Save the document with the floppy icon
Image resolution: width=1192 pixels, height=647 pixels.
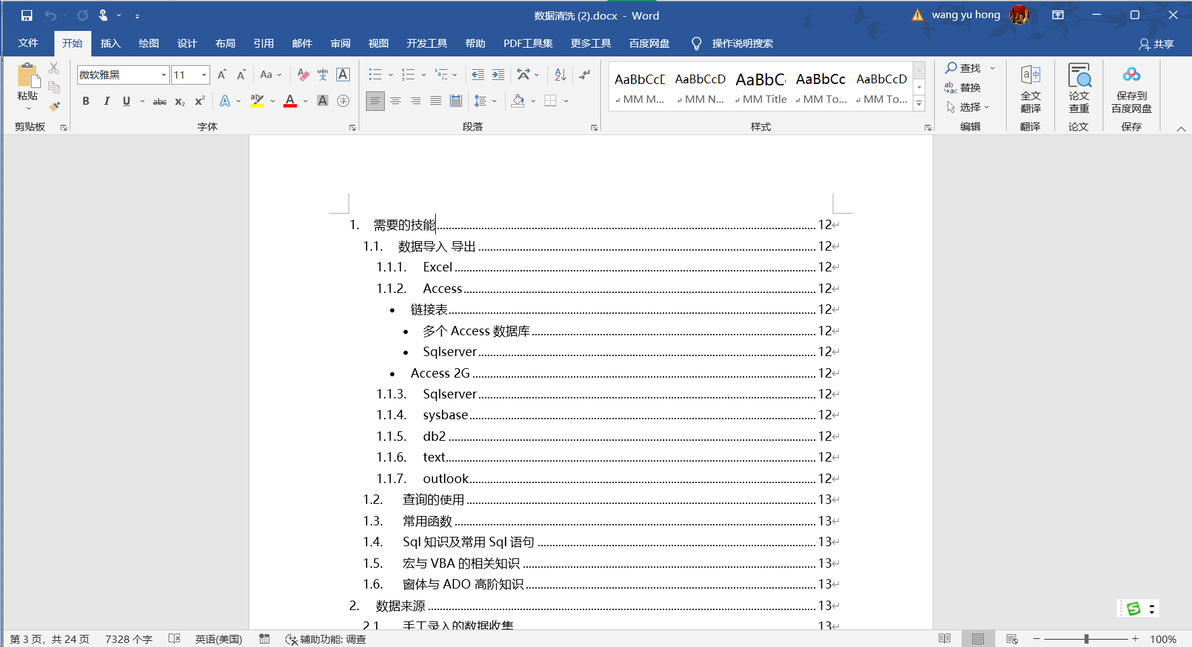tap(27, 15)
